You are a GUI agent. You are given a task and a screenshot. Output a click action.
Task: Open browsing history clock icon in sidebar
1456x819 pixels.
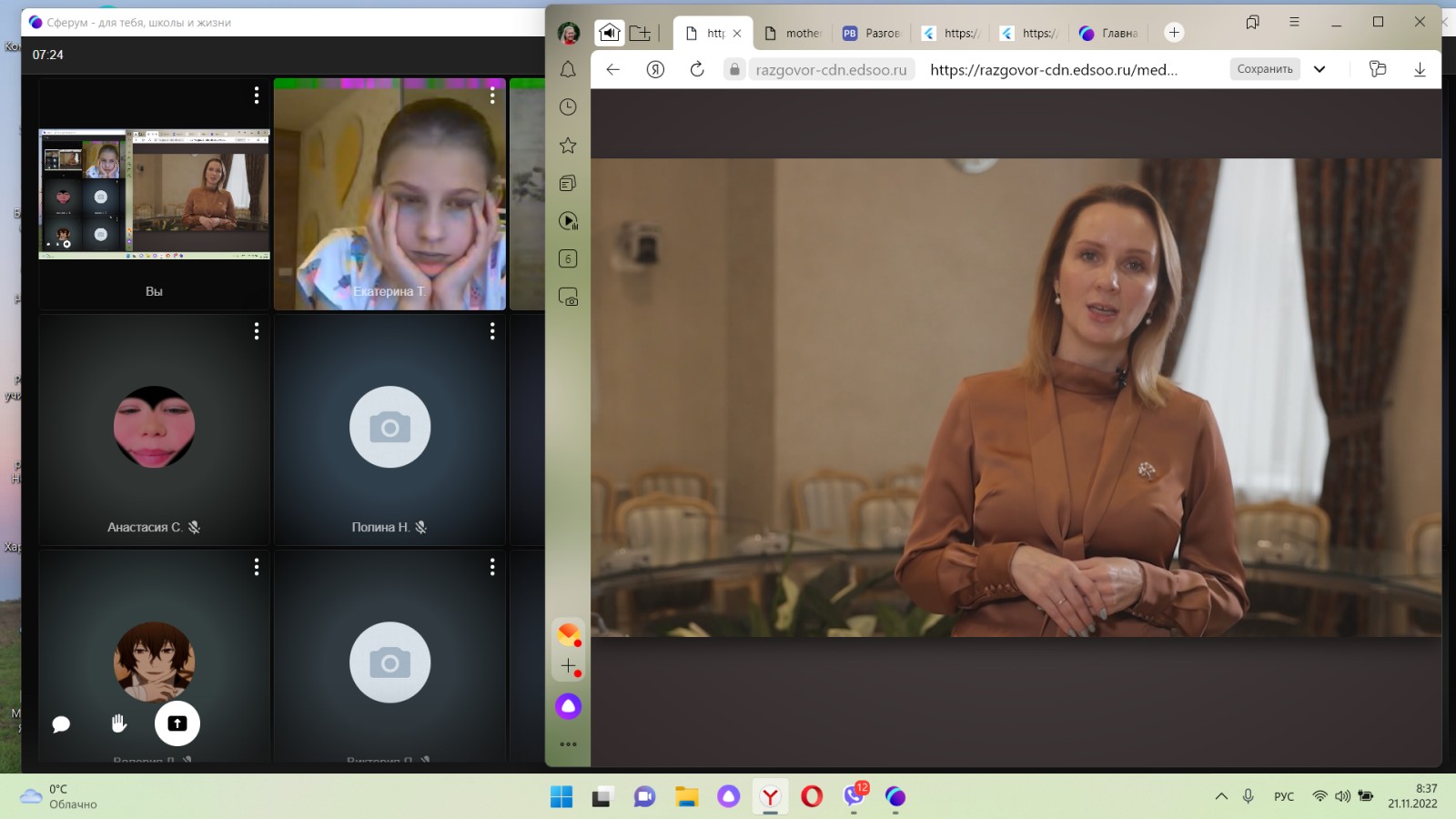568,107
